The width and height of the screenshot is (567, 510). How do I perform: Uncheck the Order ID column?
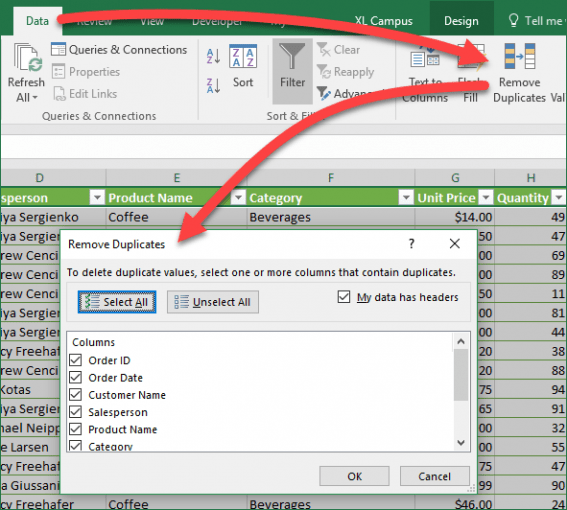pos(76,360)
